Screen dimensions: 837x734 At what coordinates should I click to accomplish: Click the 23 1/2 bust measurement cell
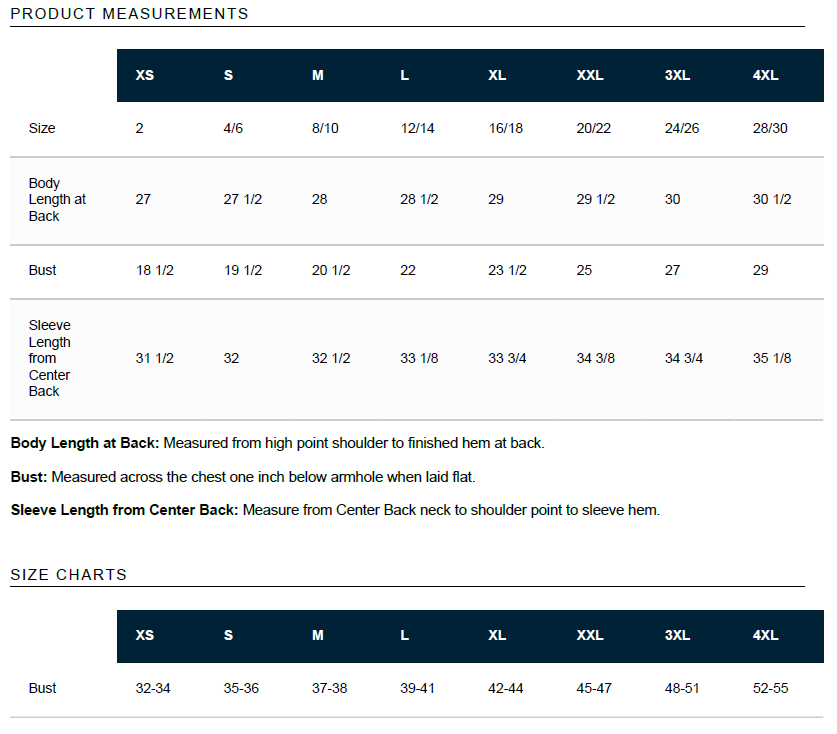[507, 270]
